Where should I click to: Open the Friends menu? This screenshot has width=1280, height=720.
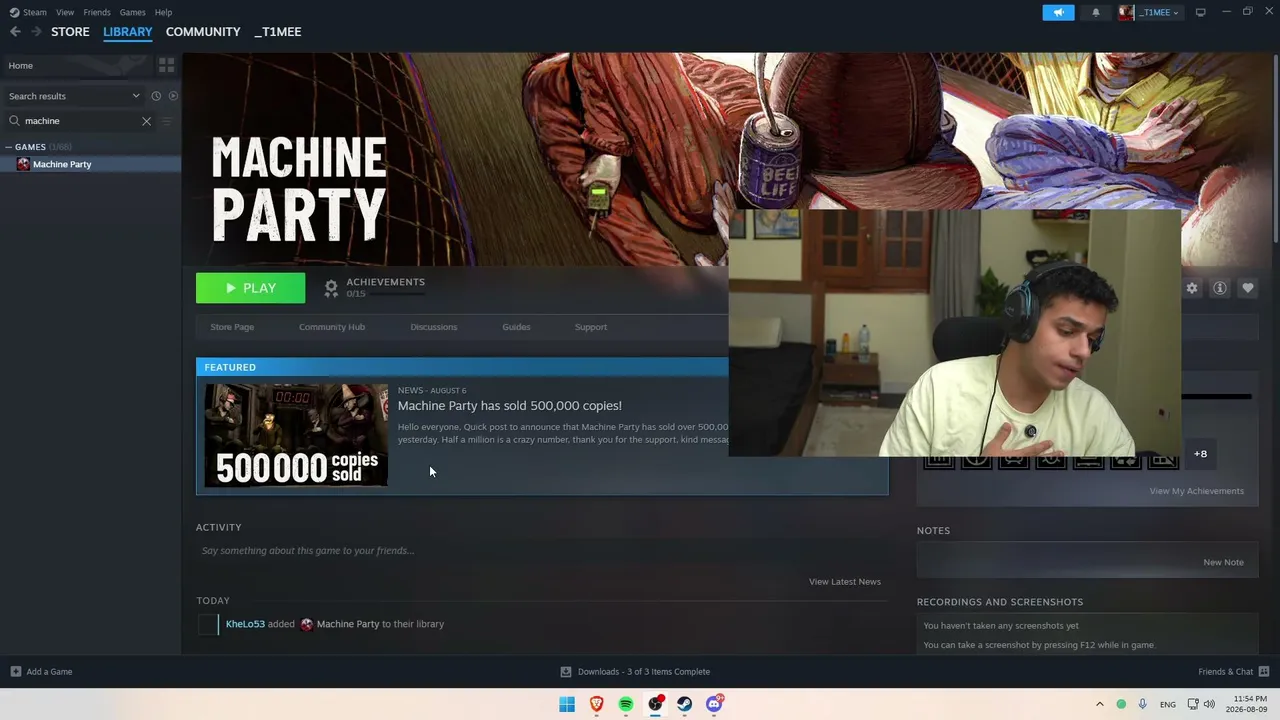(97, 12)
